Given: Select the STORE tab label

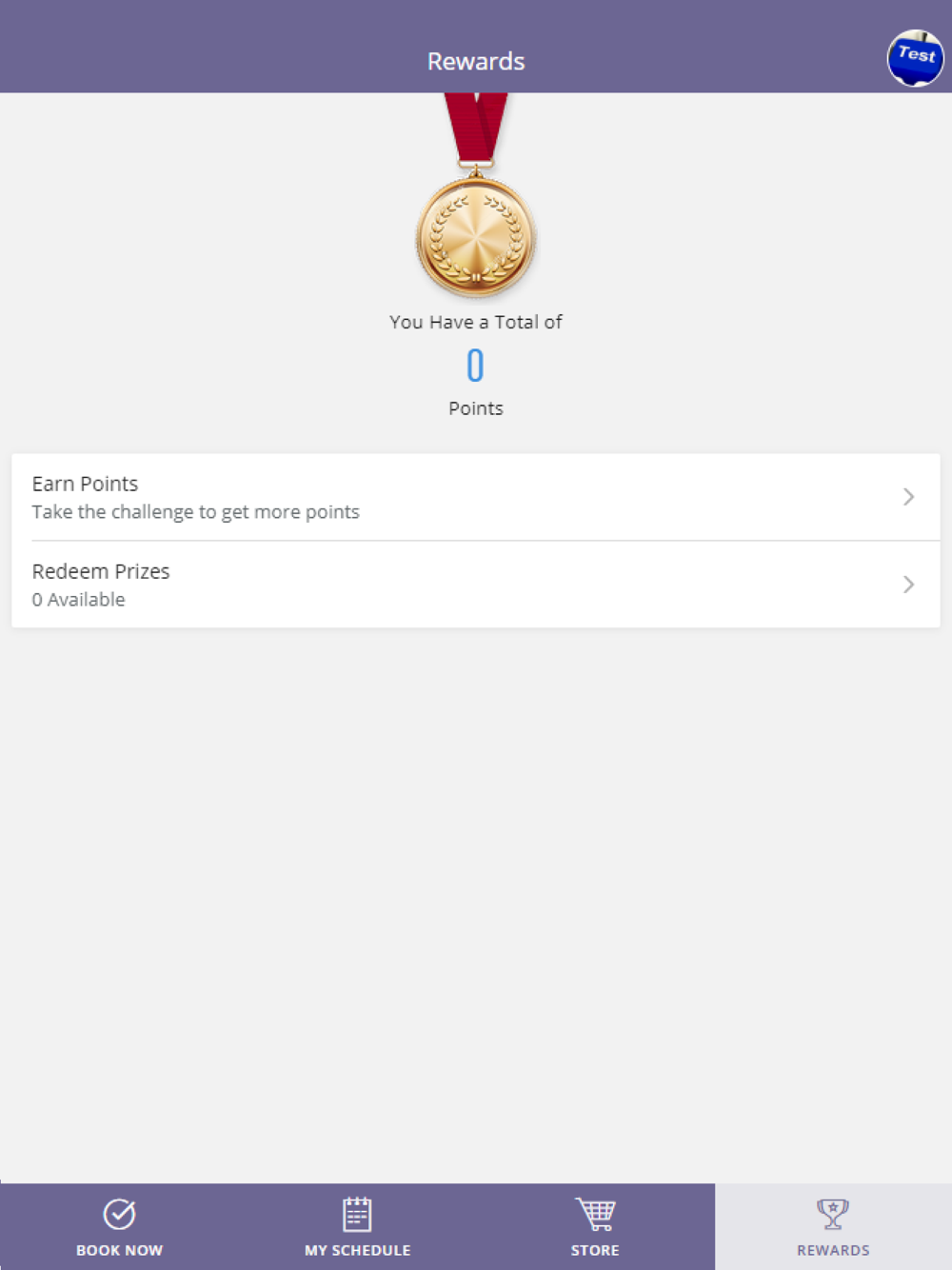Looking at the screenshot, I should point(595,1250).
